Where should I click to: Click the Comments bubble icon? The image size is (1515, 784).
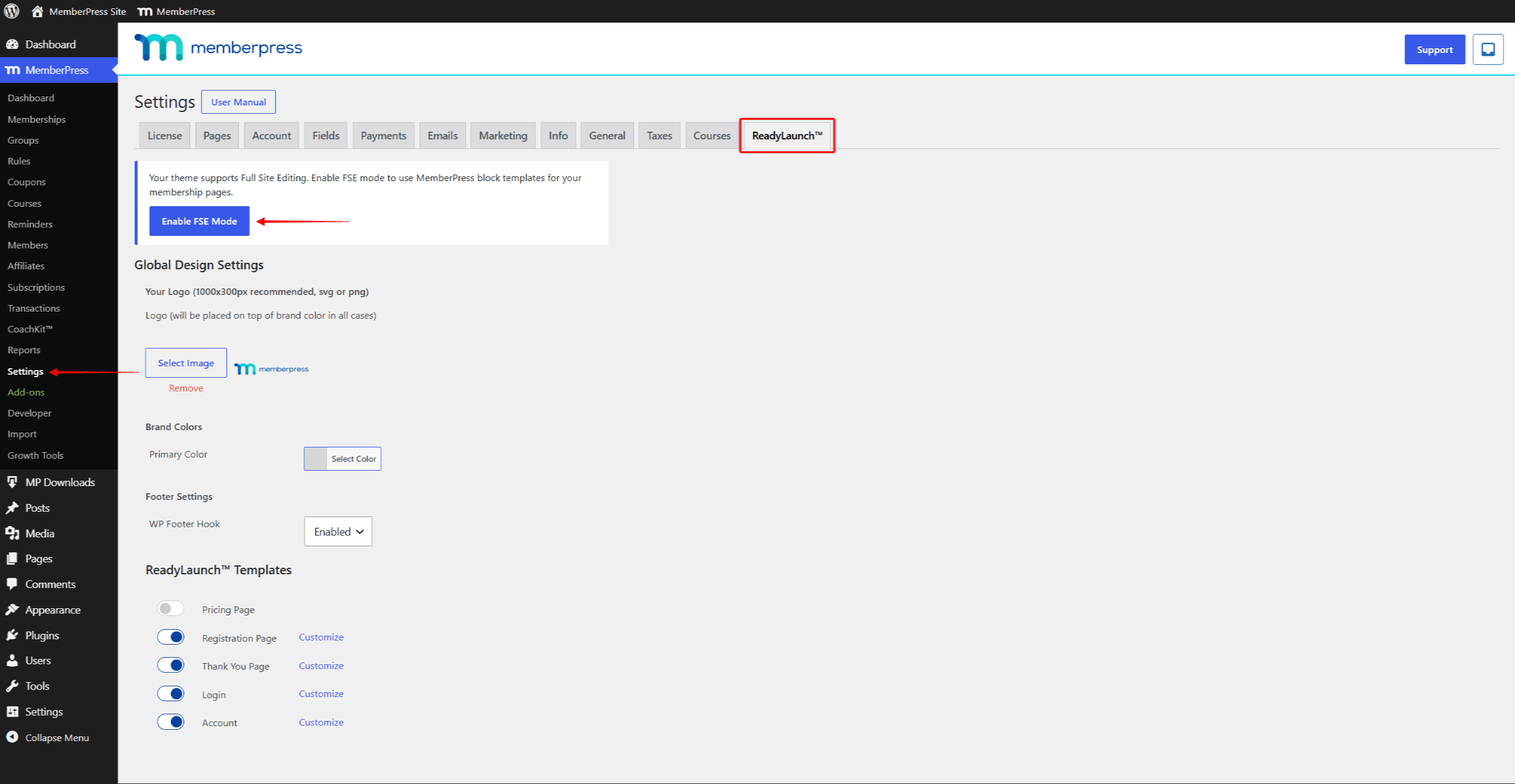tap(13, 584)
